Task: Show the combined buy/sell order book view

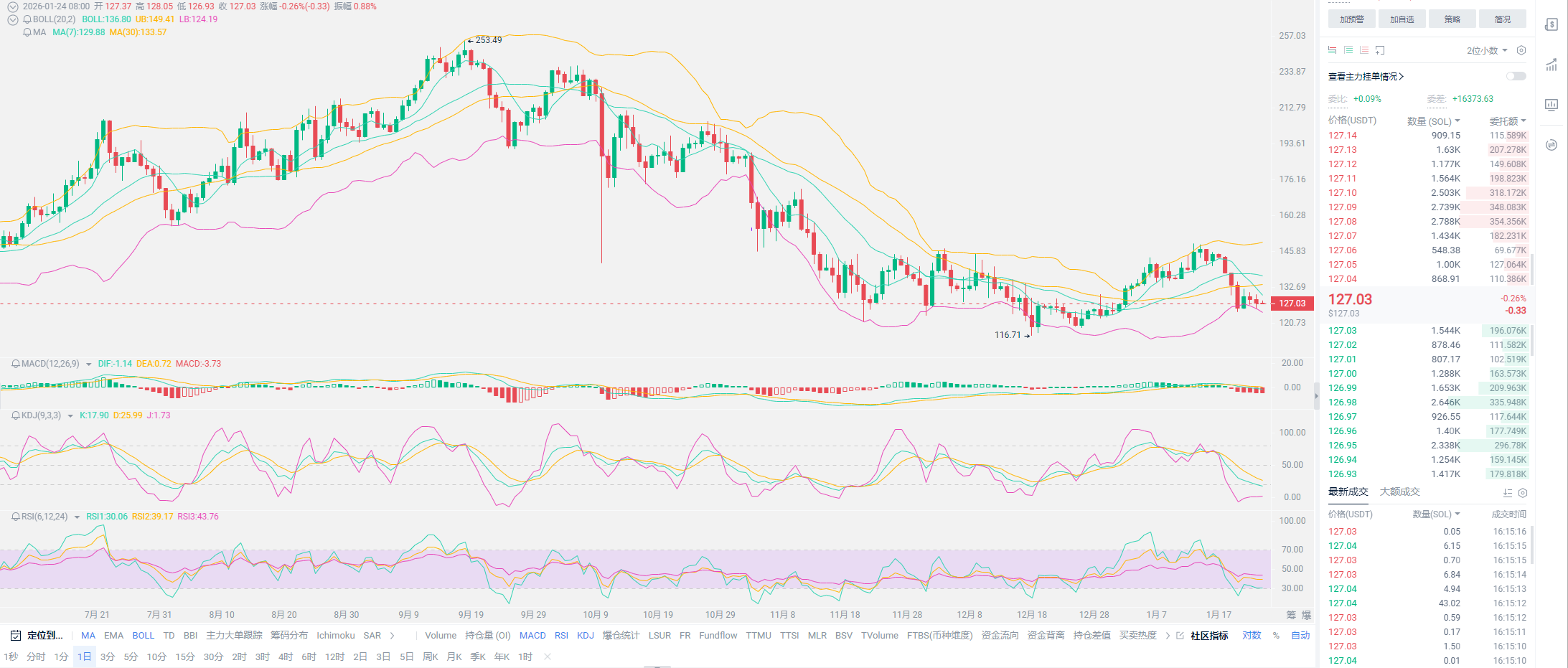Action: coord(1332,50)
